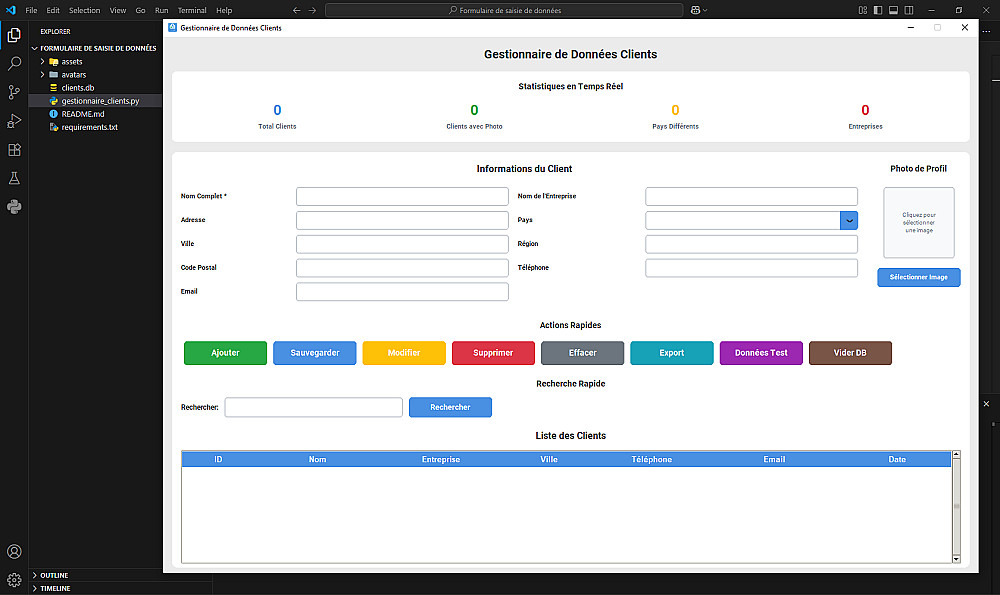Click the Rechercher button

click(450, 407)
